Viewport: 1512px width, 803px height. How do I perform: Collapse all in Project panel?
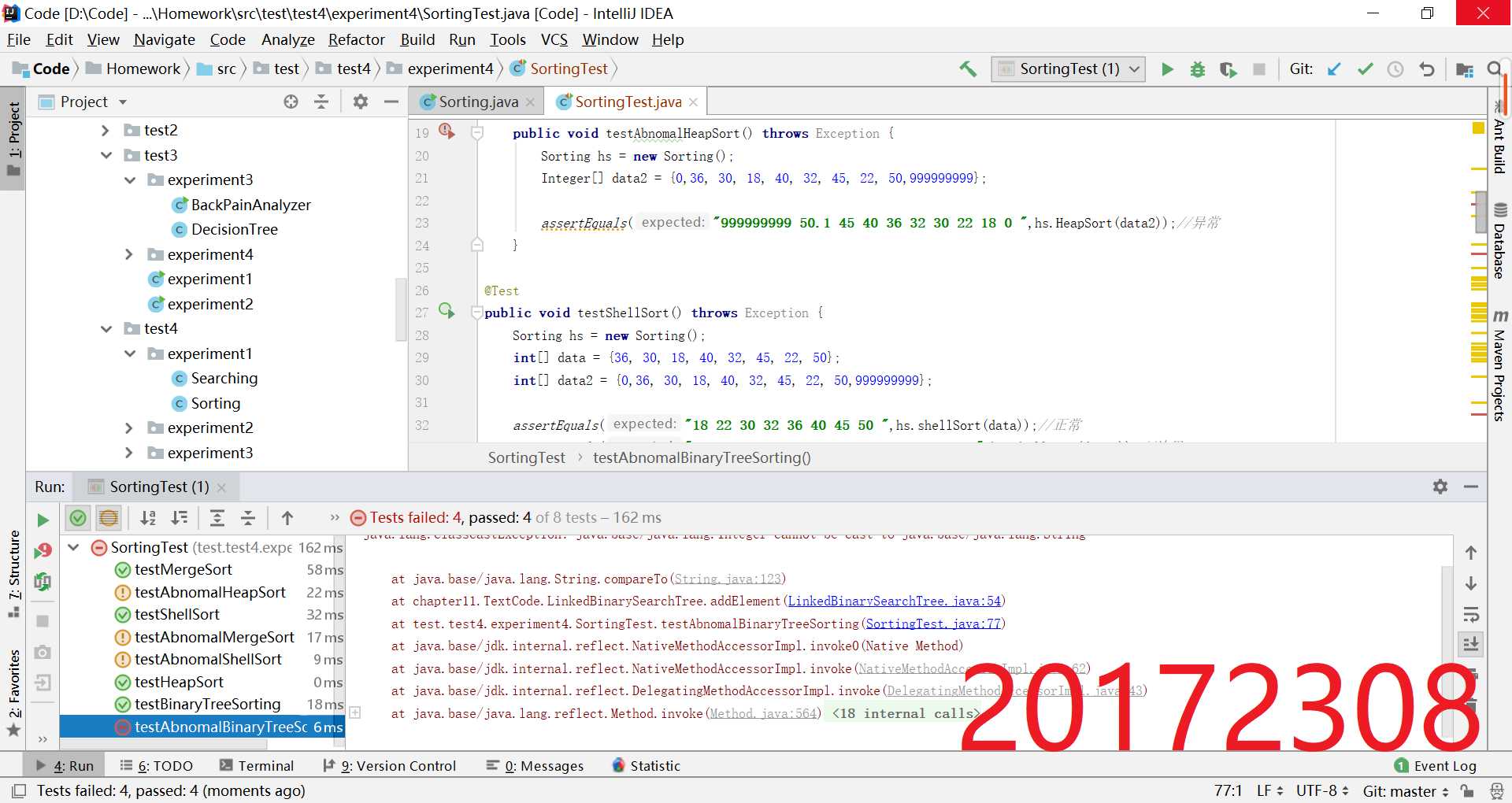coord(321,102)
